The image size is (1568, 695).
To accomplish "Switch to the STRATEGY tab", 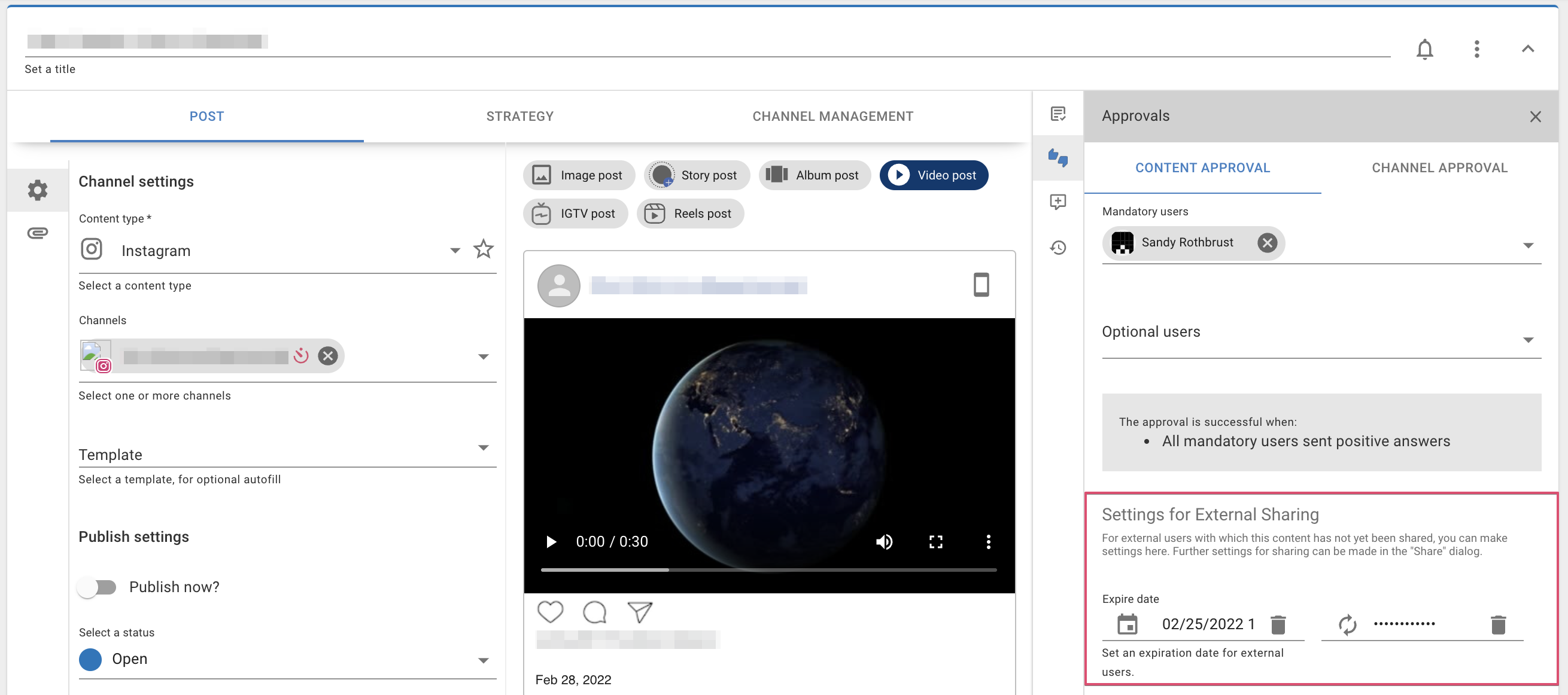I will [520, 116].
